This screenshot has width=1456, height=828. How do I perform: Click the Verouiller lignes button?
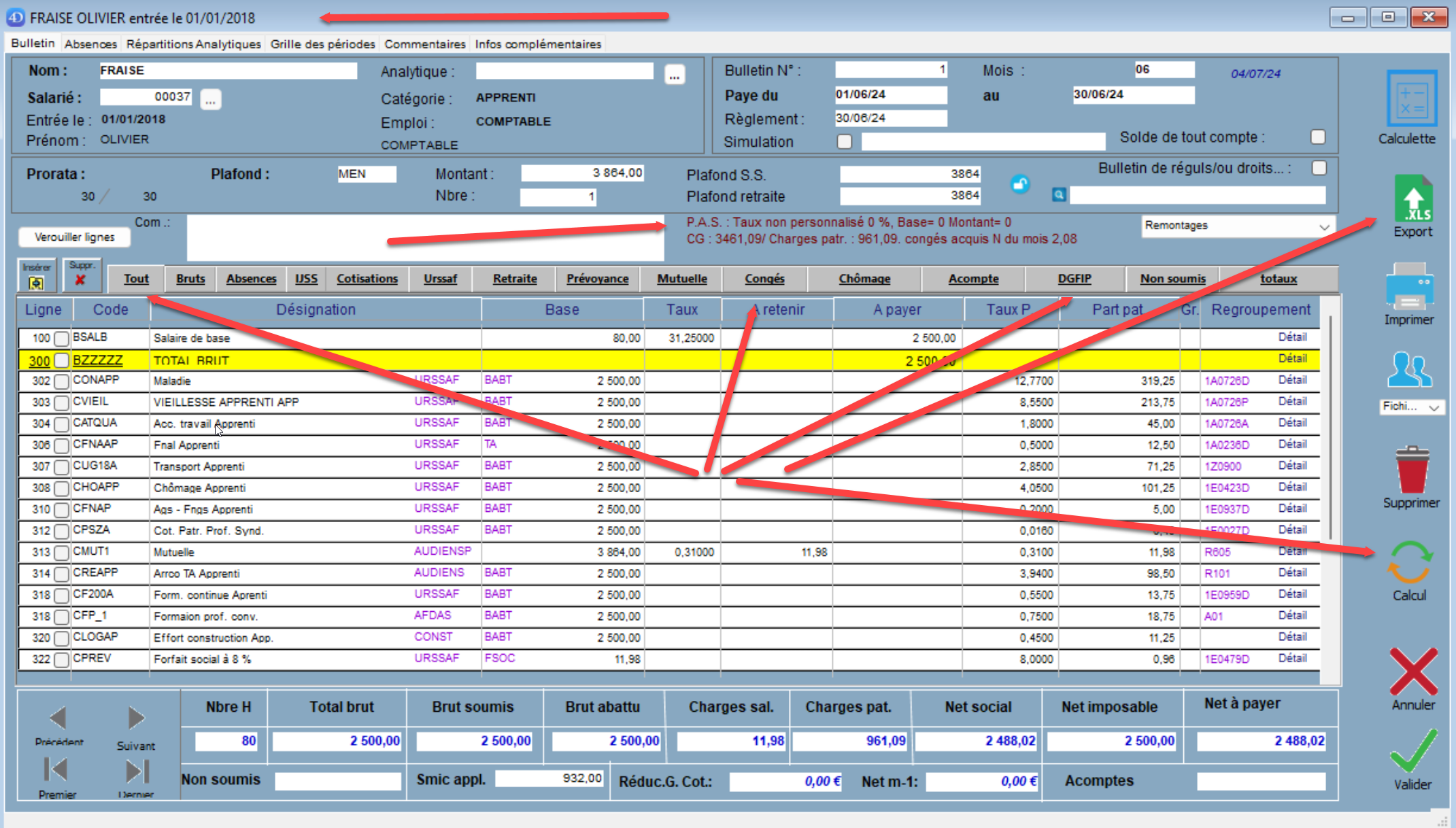[75, 237]
